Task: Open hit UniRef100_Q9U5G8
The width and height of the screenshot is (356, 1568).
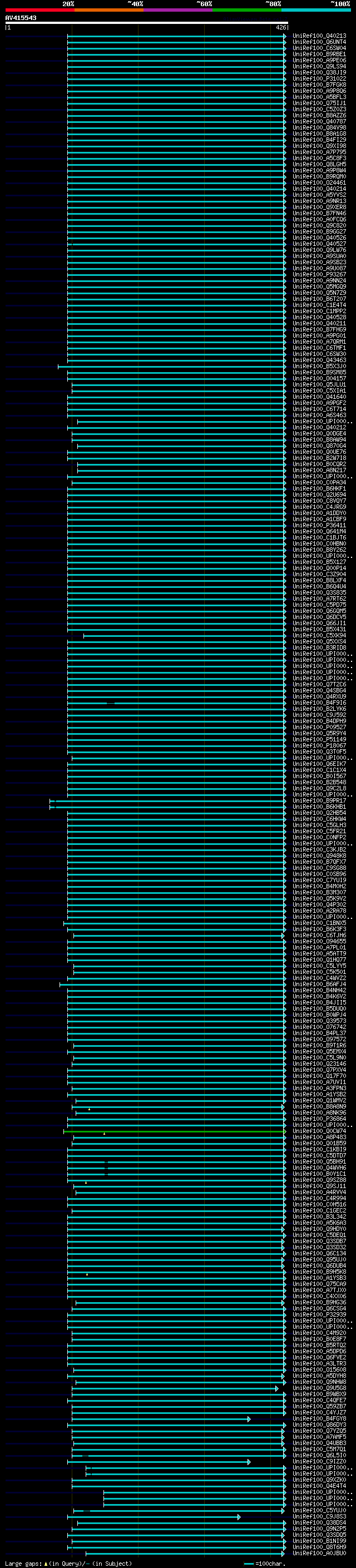Action: [x=319, y=1388]
